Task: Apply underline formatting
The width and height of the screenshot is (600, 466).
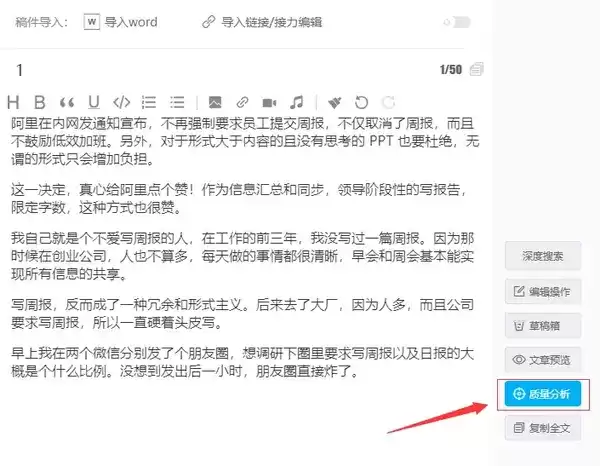Action: pyautogui.click(x=94, y=102)
